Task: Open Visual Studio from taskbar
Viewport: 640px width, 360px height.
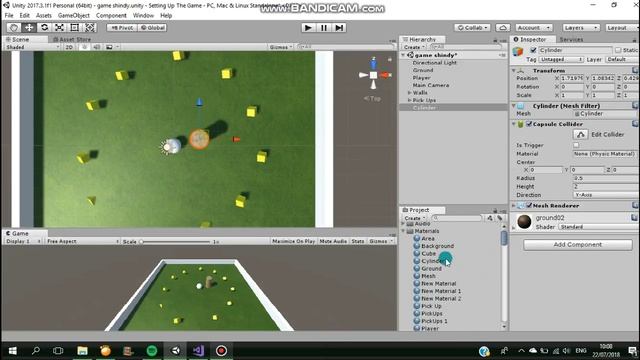Action: (198, 351)
